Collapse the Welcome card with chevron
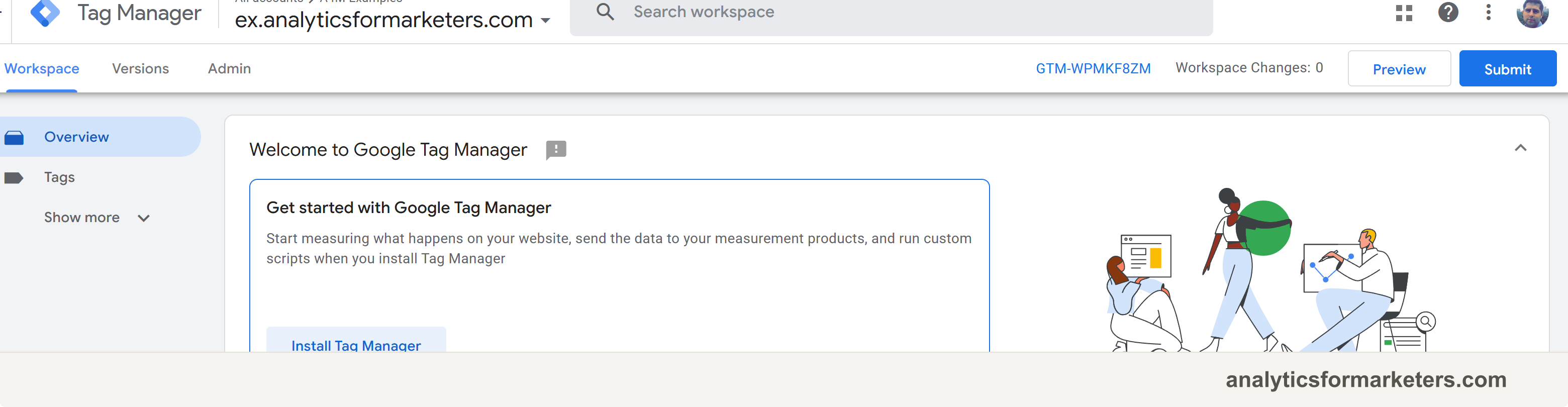The image size is (1568, 407). pyautogui.click(x=1520, y=148)
